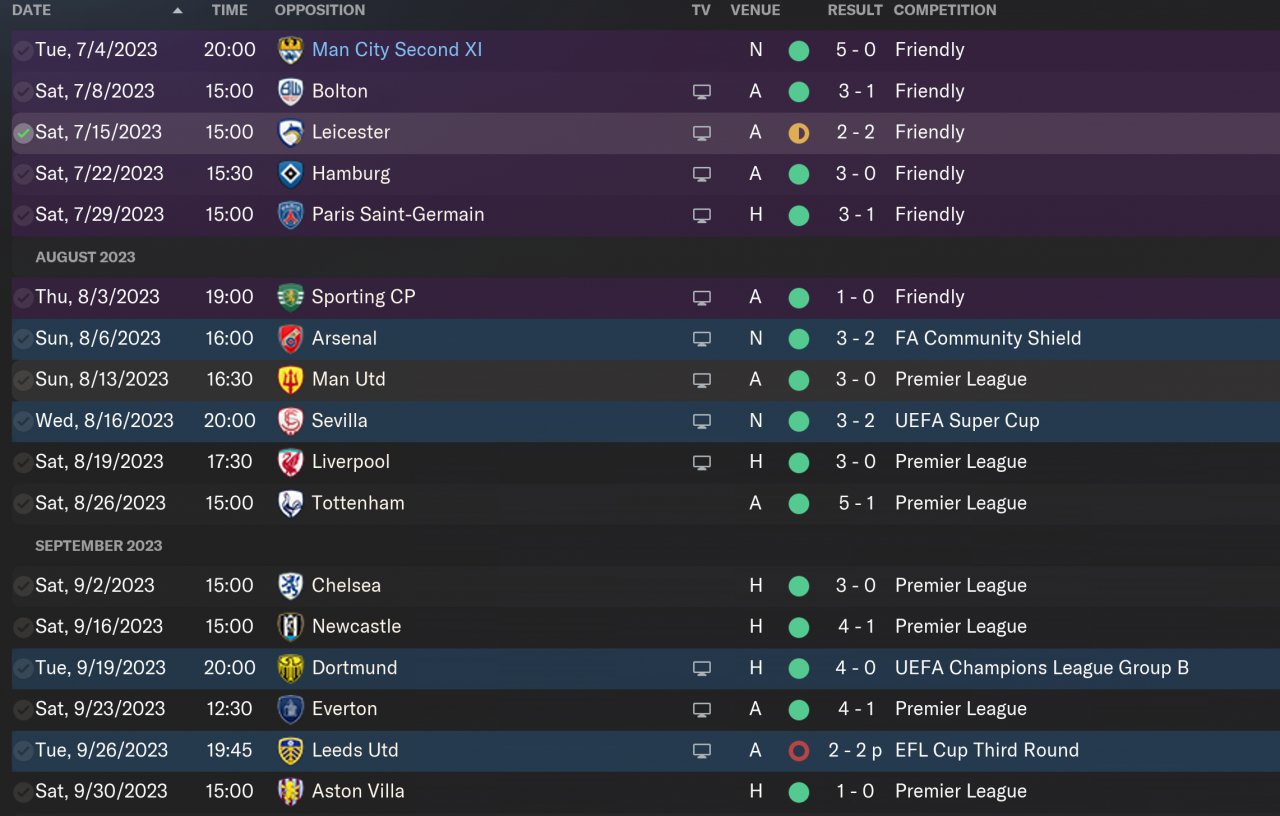Sort fixtures by Opposition column header
Viewport: 1280px width, 816px height.
pyautogui.click(x=320, y=10)
